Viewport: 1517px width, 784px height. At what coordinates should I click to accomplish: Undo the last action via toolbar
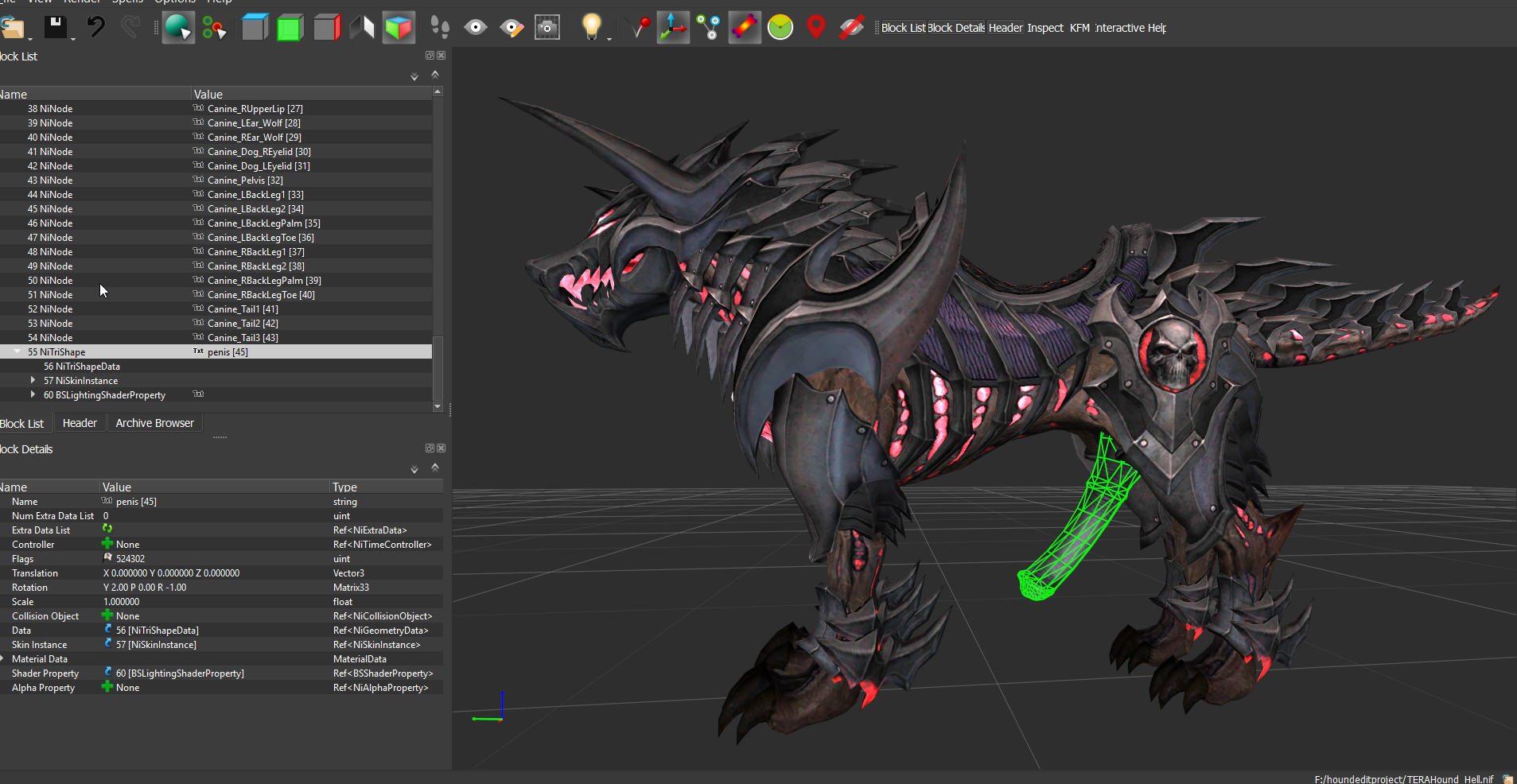click(96, 27)
